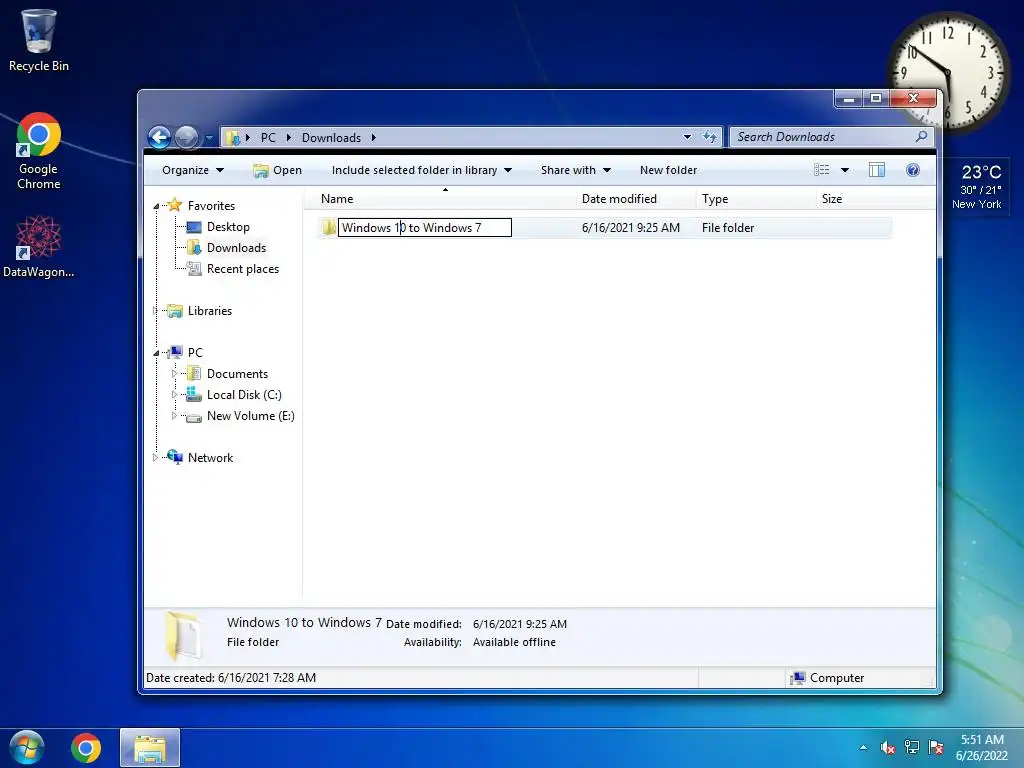1024x768 pixels.
Task: Open the Share with menu
Action: point(575,170)
